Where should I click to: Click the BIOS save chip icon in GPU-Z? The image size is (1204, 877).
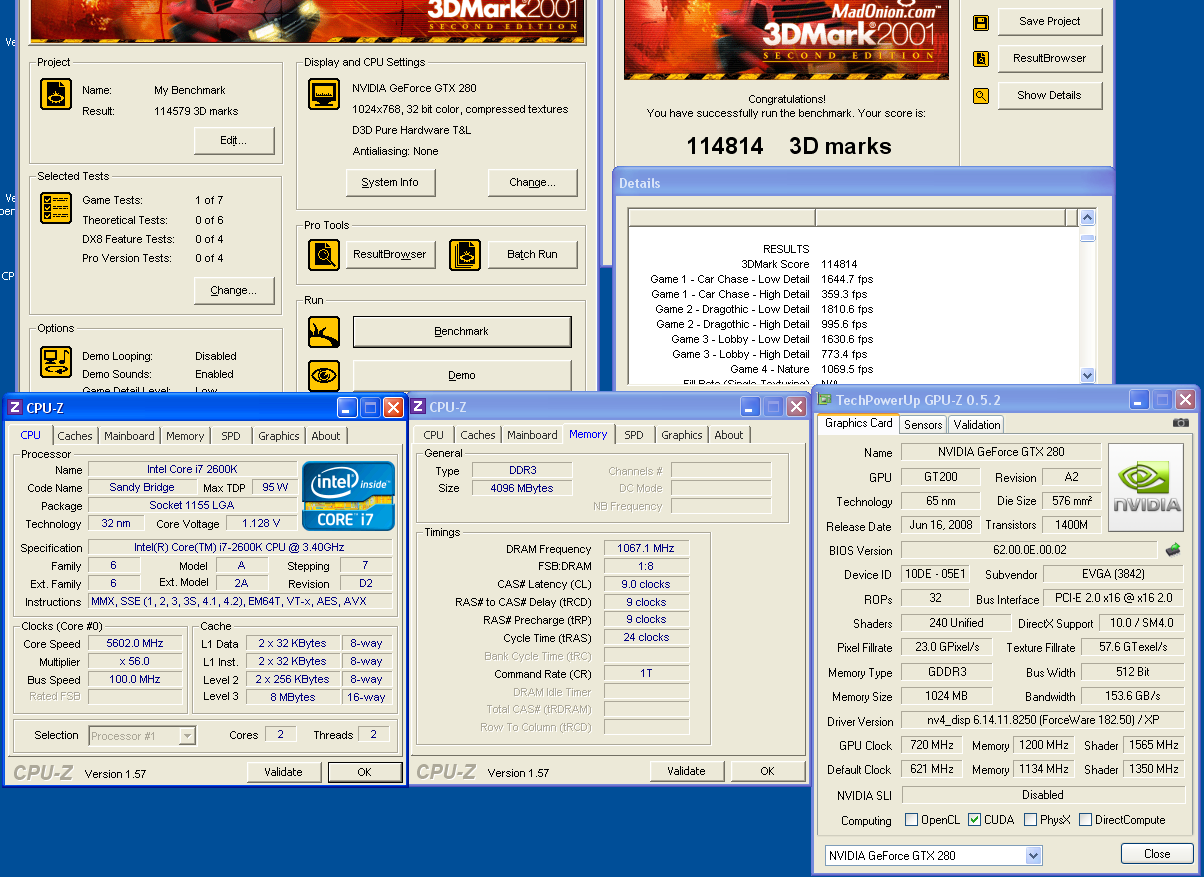click(1173, 549)
